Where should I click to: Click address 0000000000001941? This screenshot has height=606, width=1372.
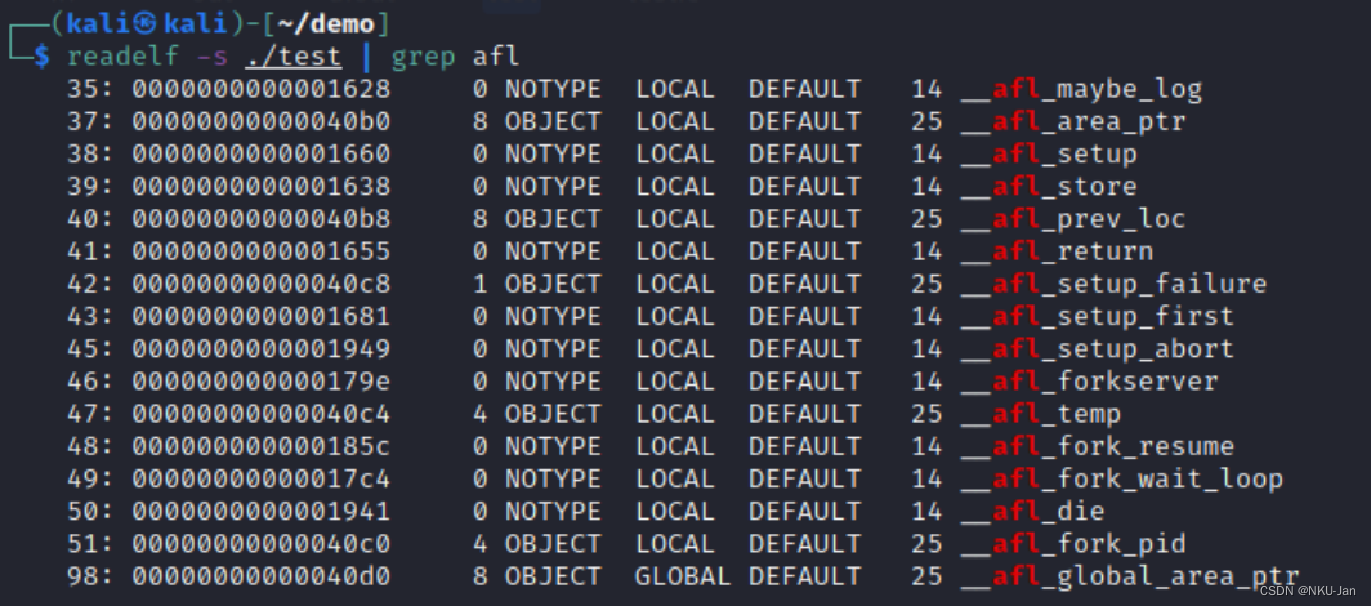click(x=261, y=511)
